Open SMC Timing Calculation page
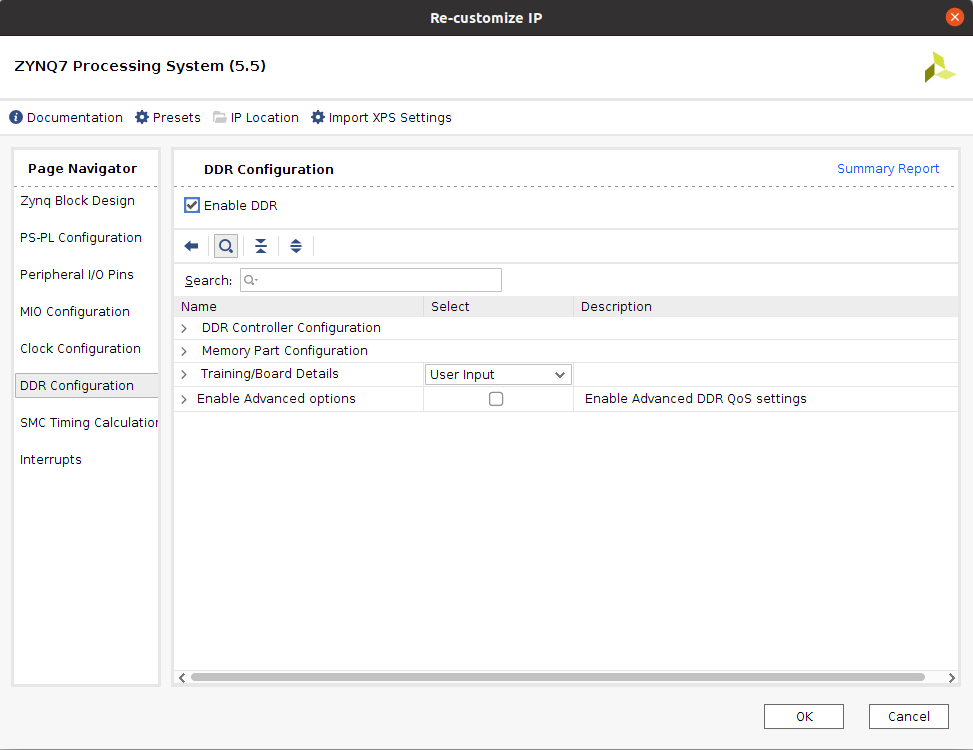This screenshot has height=750, width=973. pyautogui.click(x=89, y=422)
